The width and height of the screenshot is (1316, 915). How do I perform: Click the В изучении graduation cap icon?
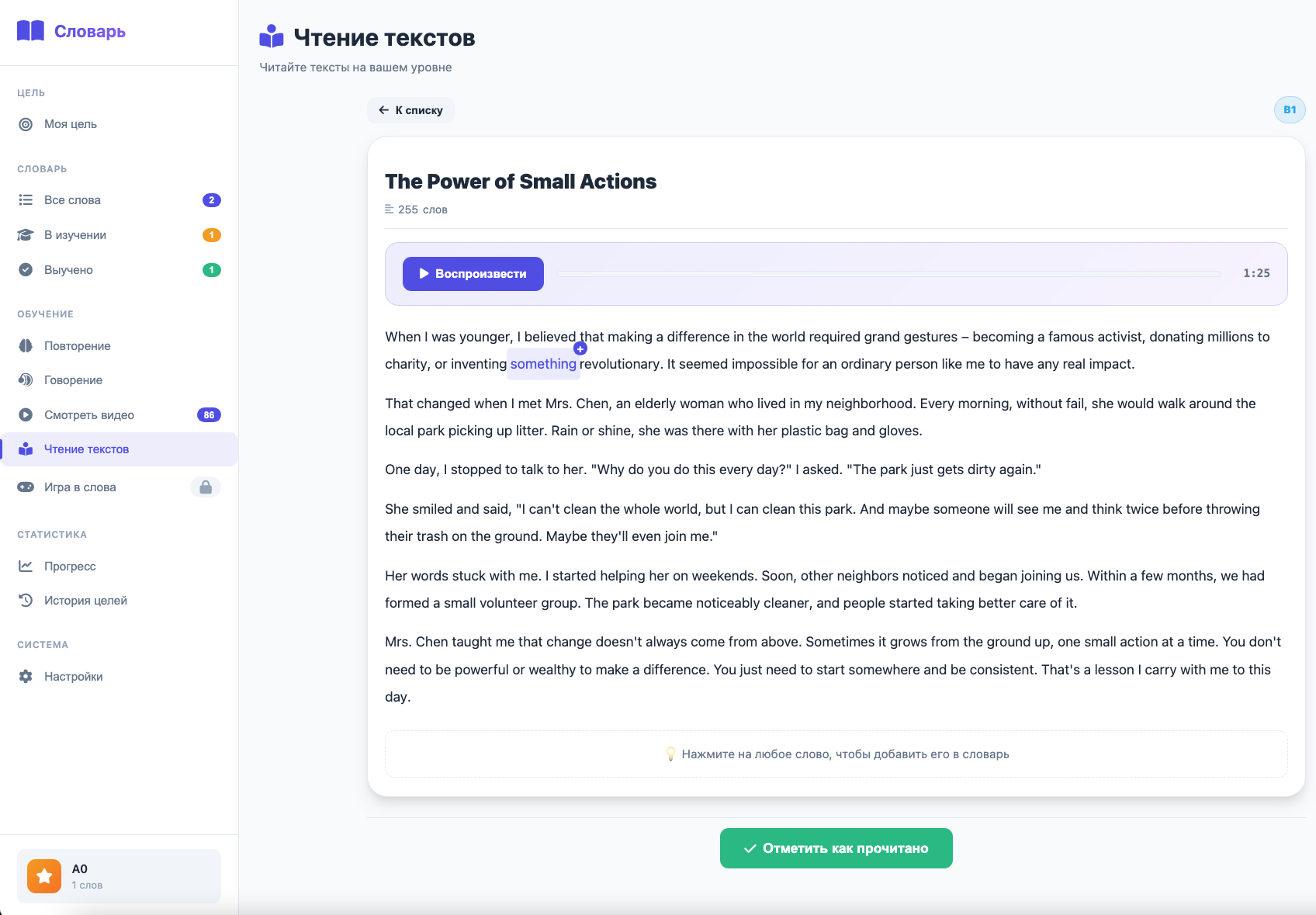point(26,235)
